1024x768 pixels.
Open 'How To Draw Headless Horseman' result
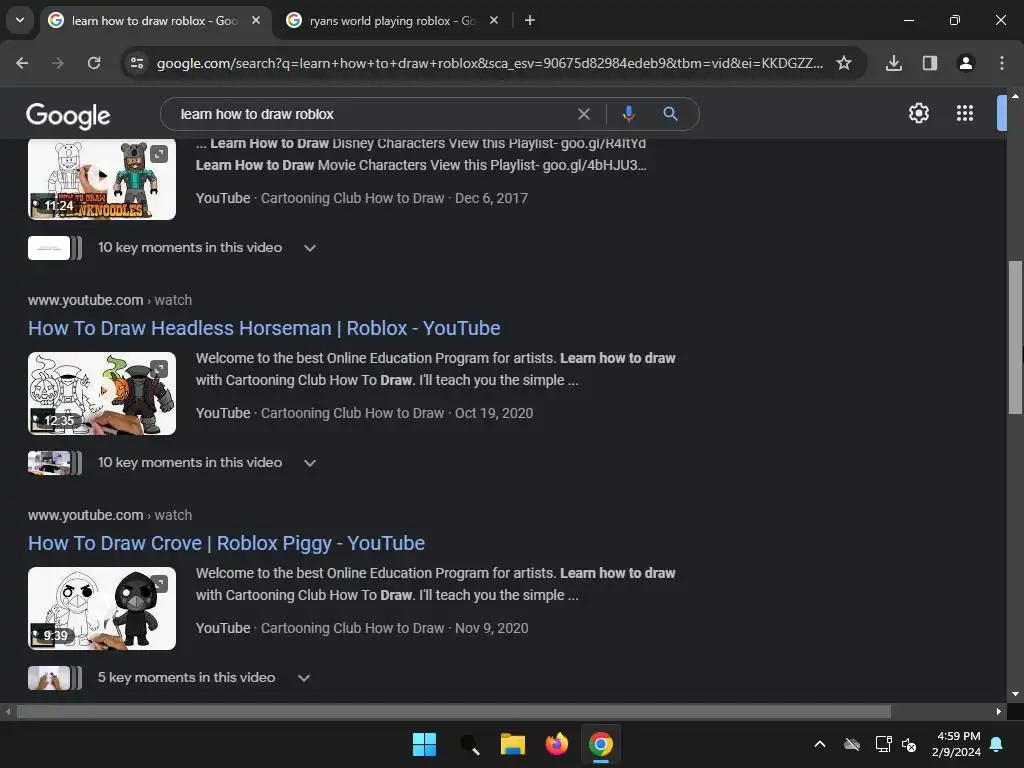click(264, 328)
